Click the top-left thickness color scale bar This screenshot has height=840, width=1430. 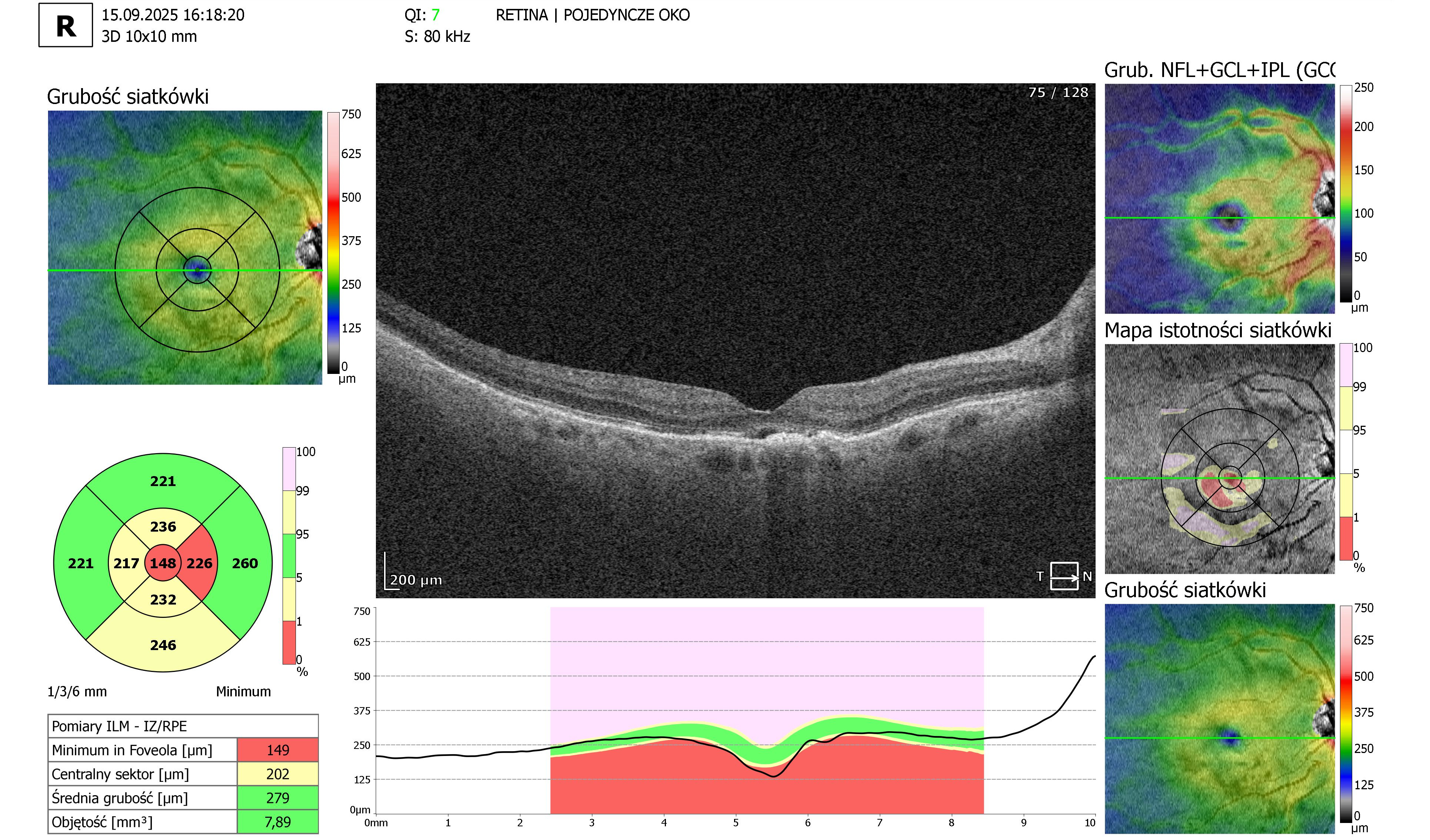[x=333, y=243]
